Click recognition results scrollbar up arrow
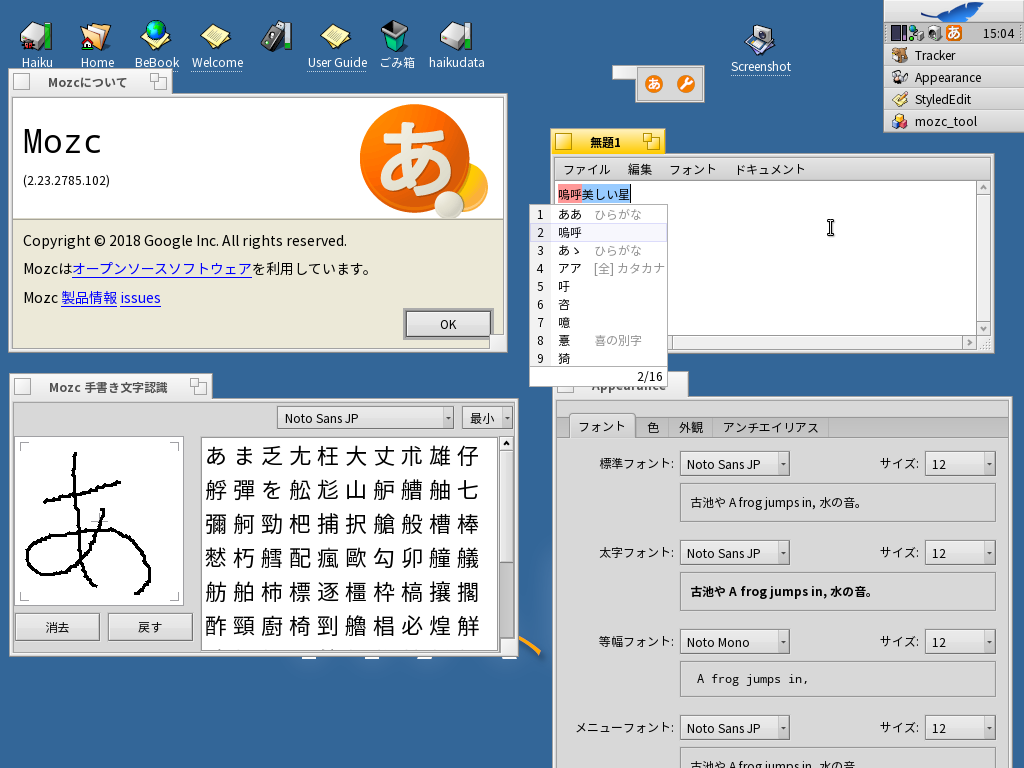The height and width of the screenshot is (768, 1024). click(x=506, y=444)
